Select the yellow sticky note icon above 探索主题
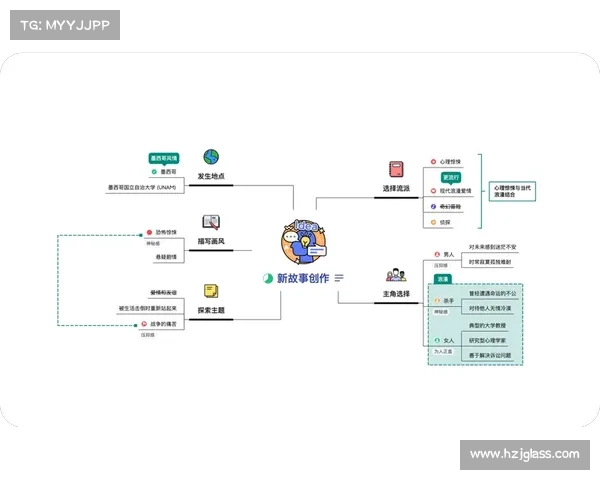Screen dimensions: 600x480 click(211, 291)
